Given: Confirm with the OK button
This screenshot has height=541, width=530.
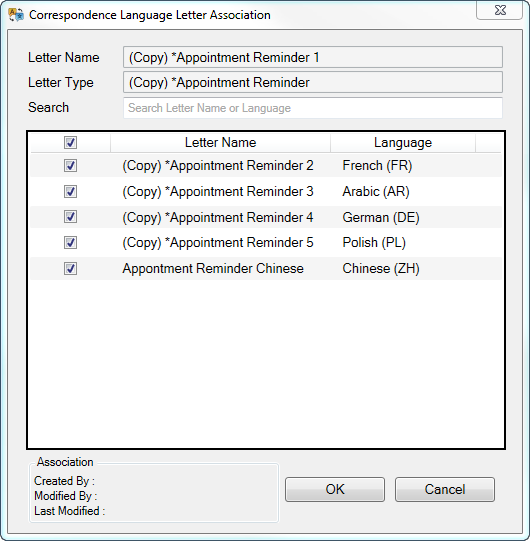Looking at the screenshot, I should coord(335,489).
